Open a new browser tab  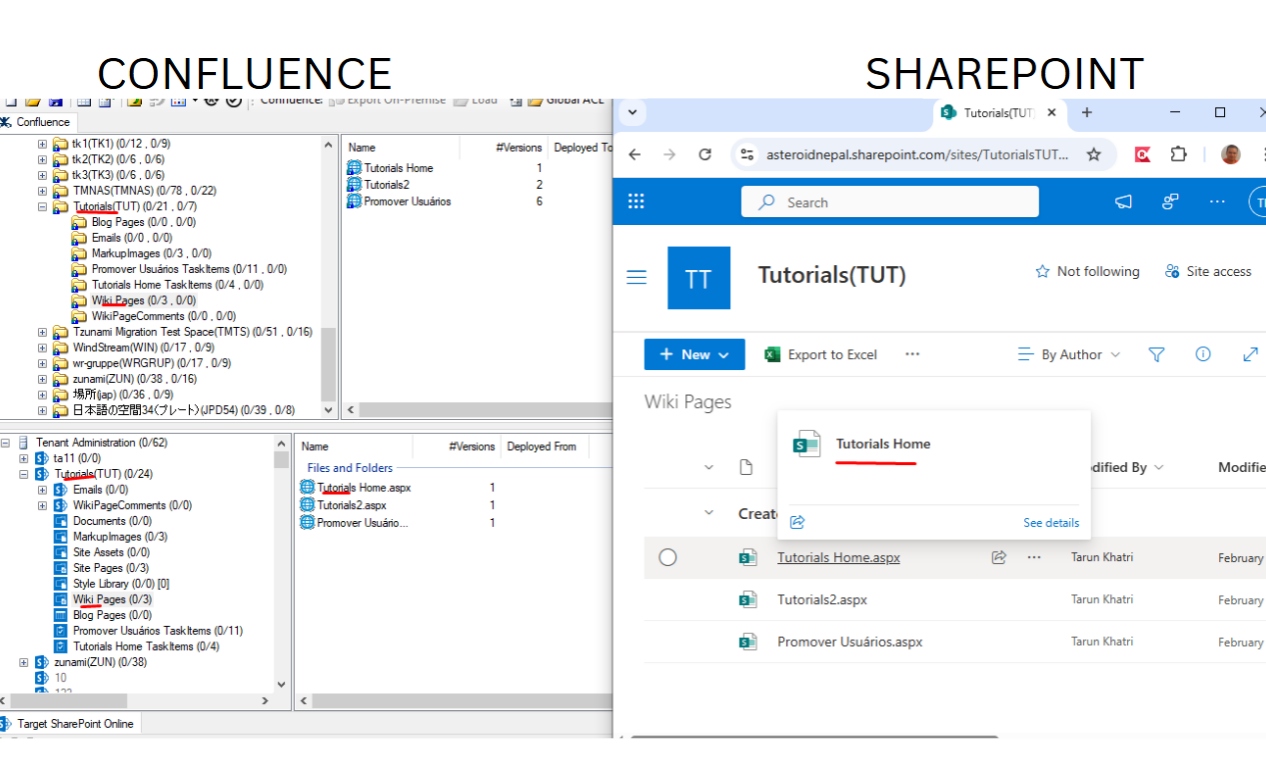(x=1087, y=112)
